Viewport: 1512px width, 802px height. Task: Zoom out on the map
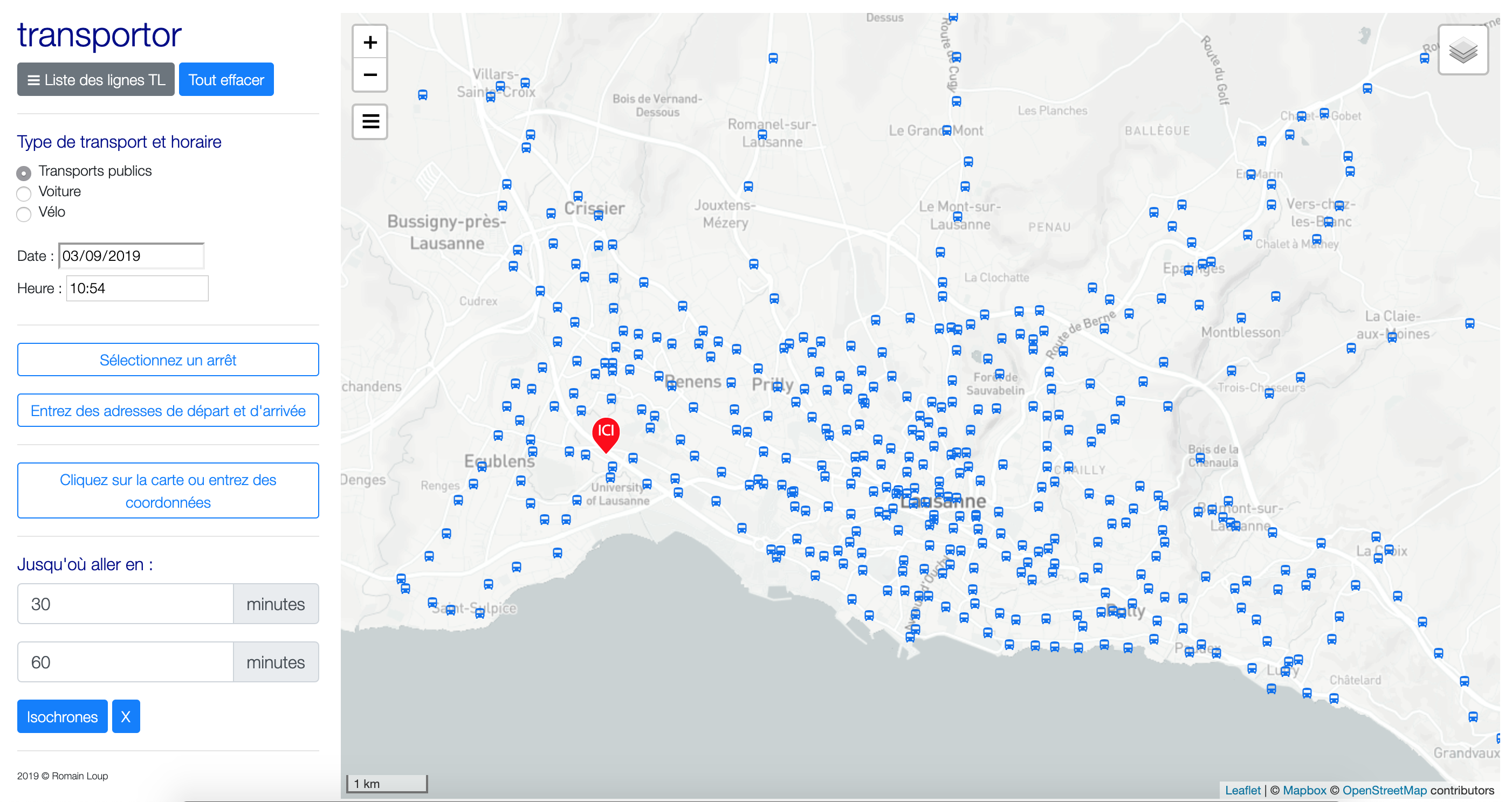[370, 74]
